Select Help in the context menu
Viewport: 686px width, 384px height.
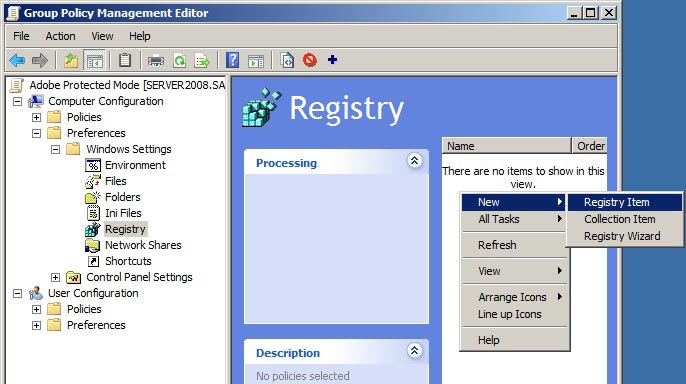(x=514, y=340)
